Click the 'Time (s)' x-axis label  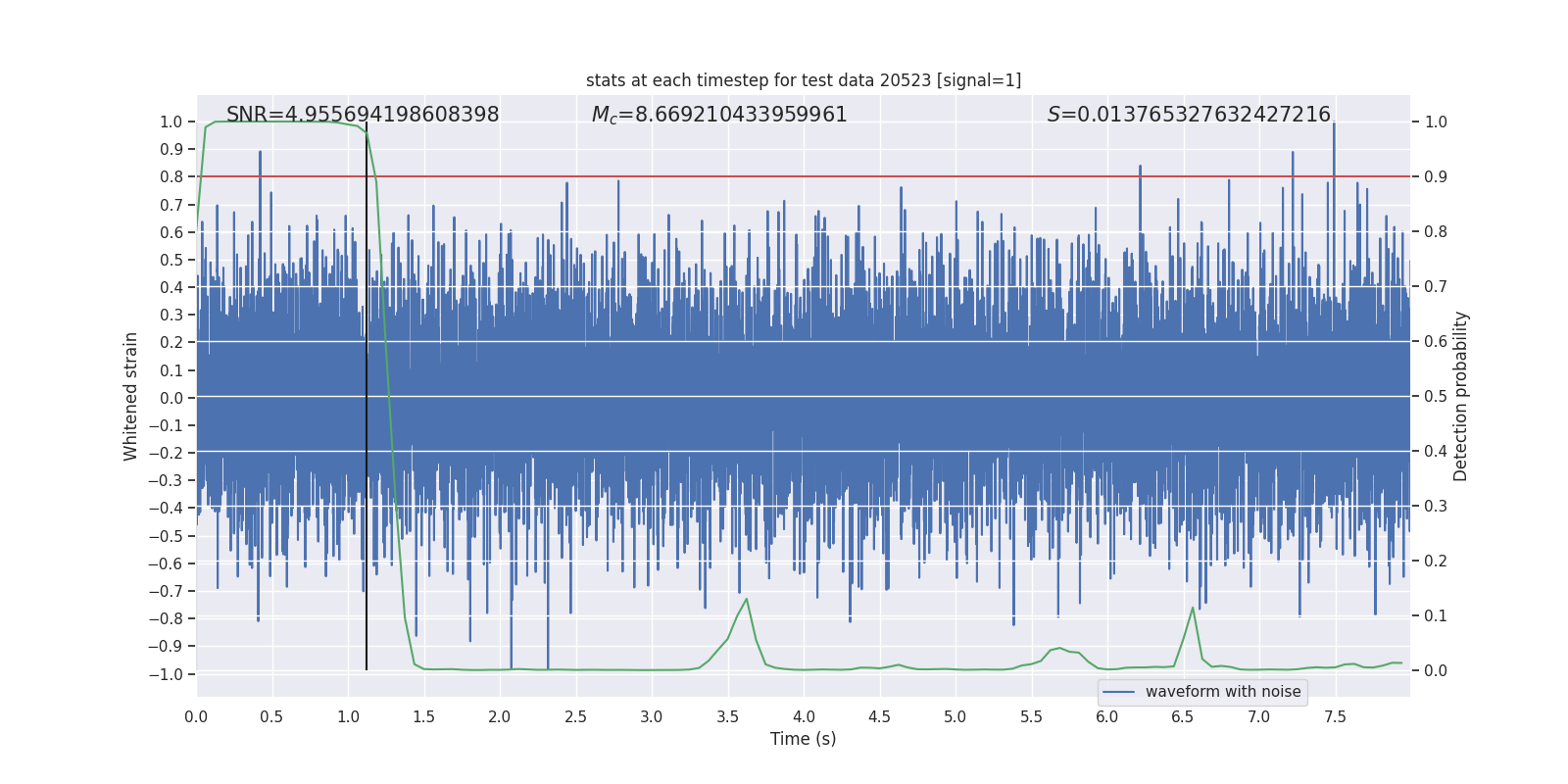pos(804,739)
